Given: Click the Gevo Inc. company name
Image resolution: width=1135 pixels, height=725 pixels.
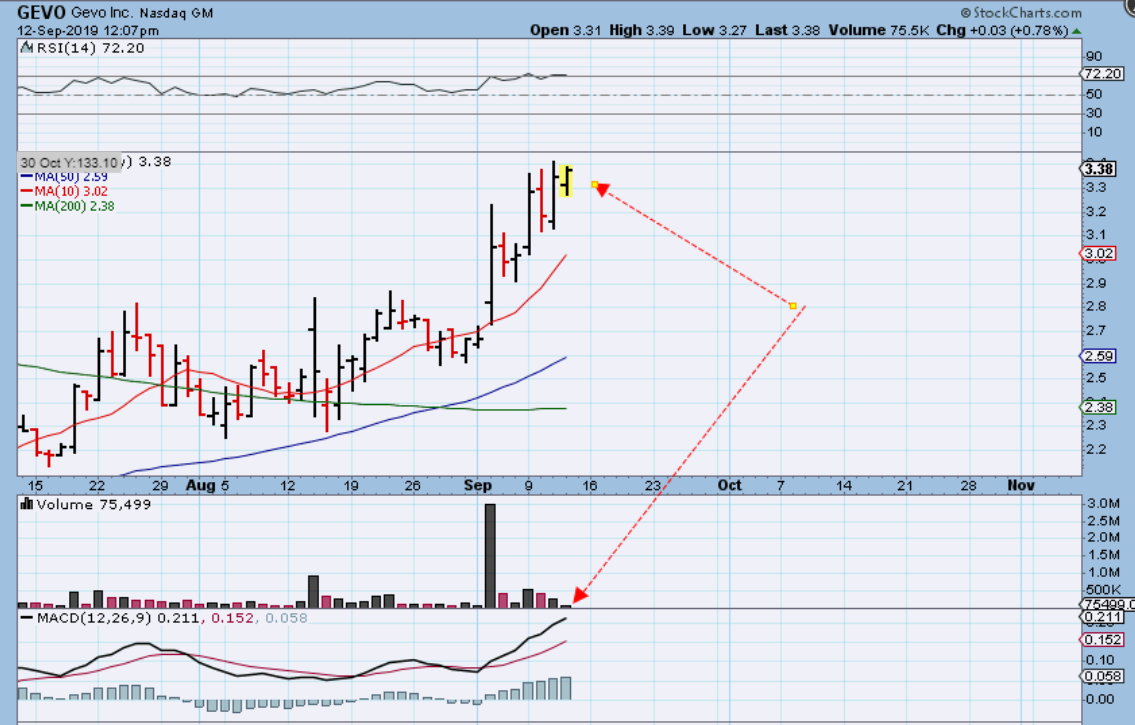Looking at the screenshot, I should pos(103,13).
